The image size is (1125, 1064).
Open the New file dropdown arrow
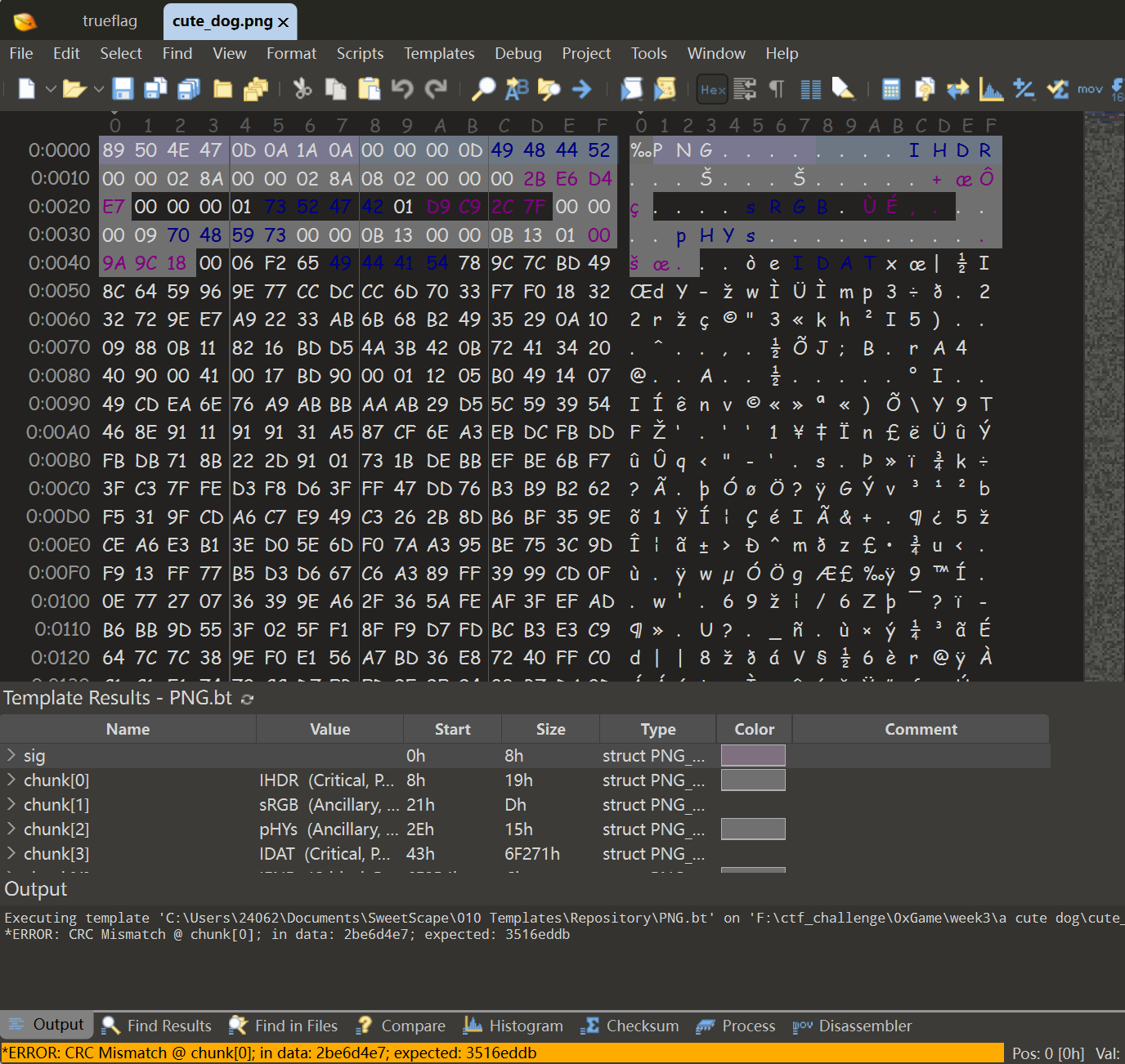pyautogui.click(x=51, y=89)
